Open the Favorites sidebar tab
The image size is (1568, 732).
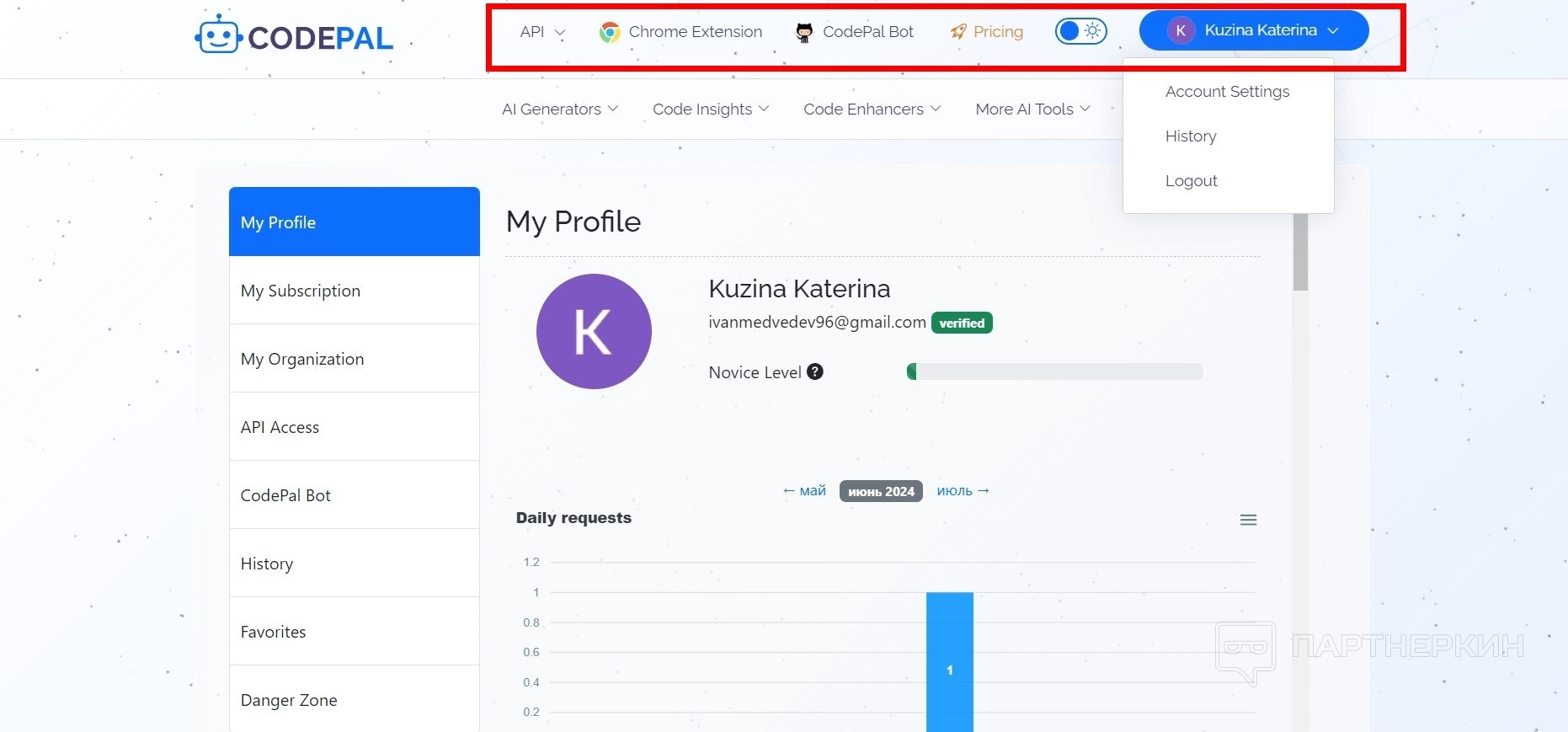(355, 632)
